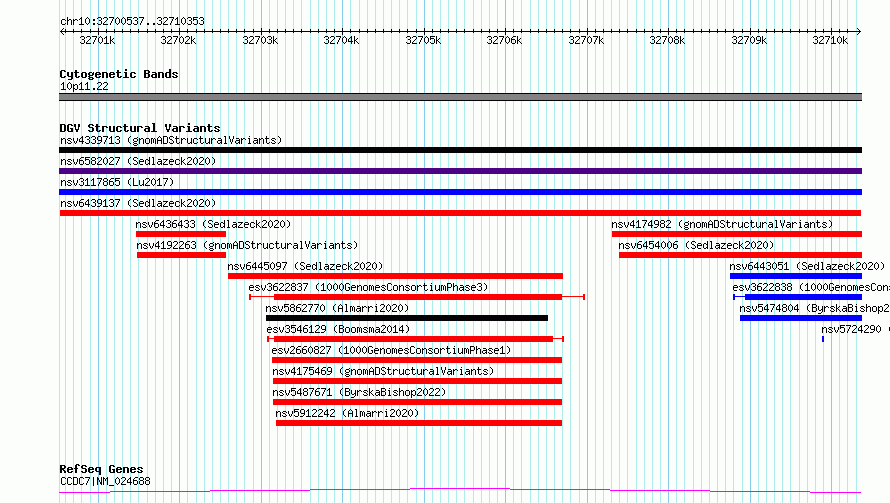Screen dimensions: 890x503
Task: Click the nsv4175469 gnomAD variant label
Action: click(383, 371)
